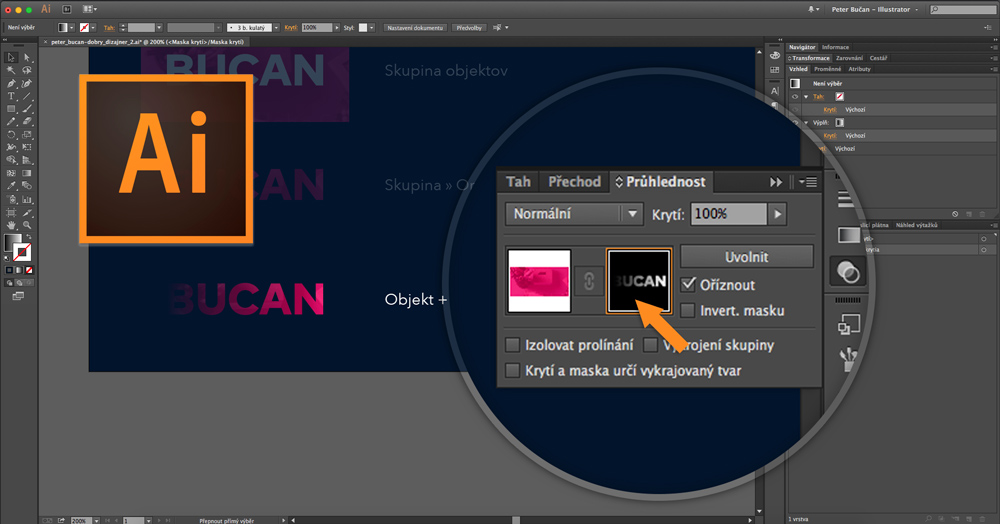Click the search field in the menu bar

tap(963, 10)
